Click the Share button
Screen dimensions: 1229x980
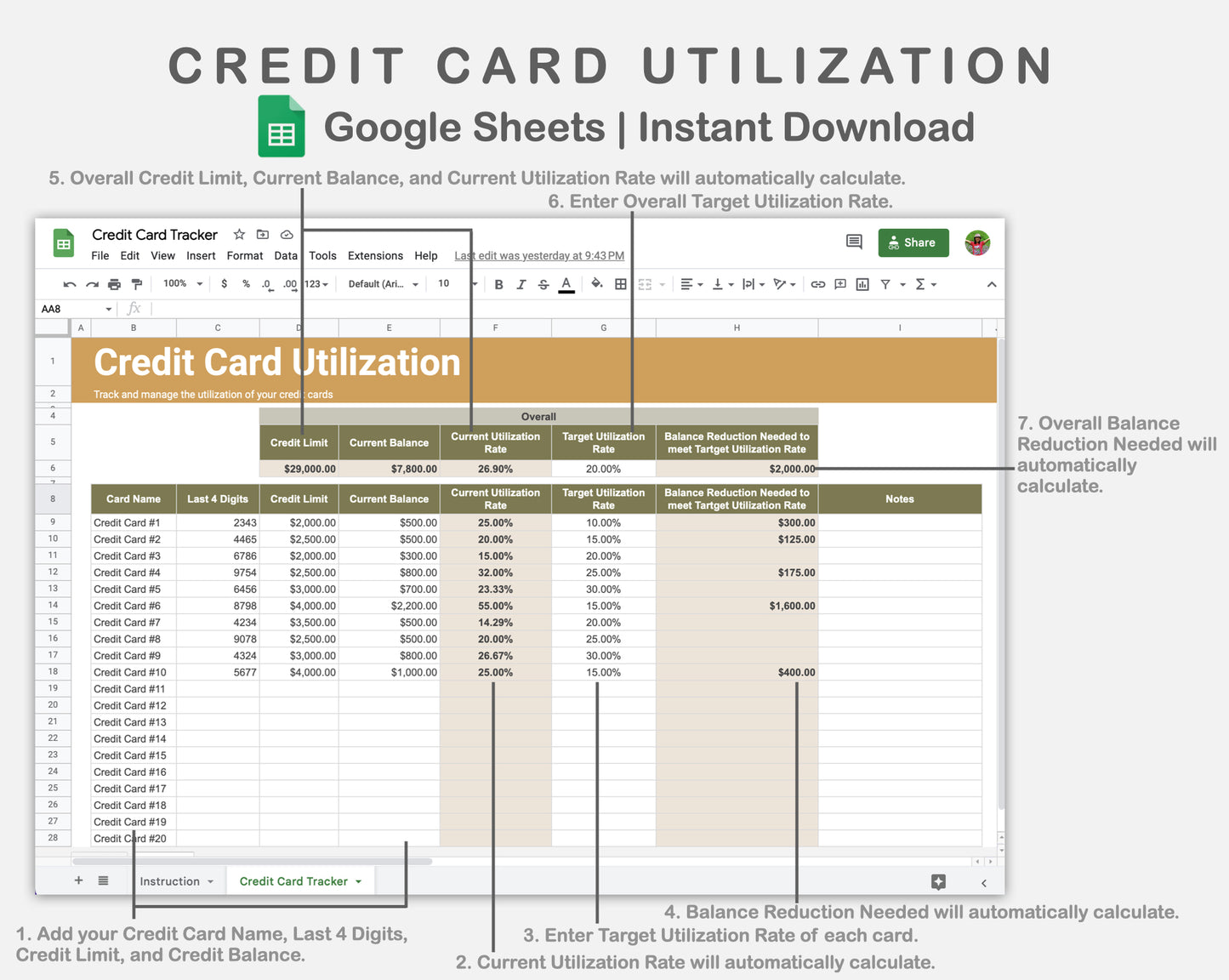point(913,242)
